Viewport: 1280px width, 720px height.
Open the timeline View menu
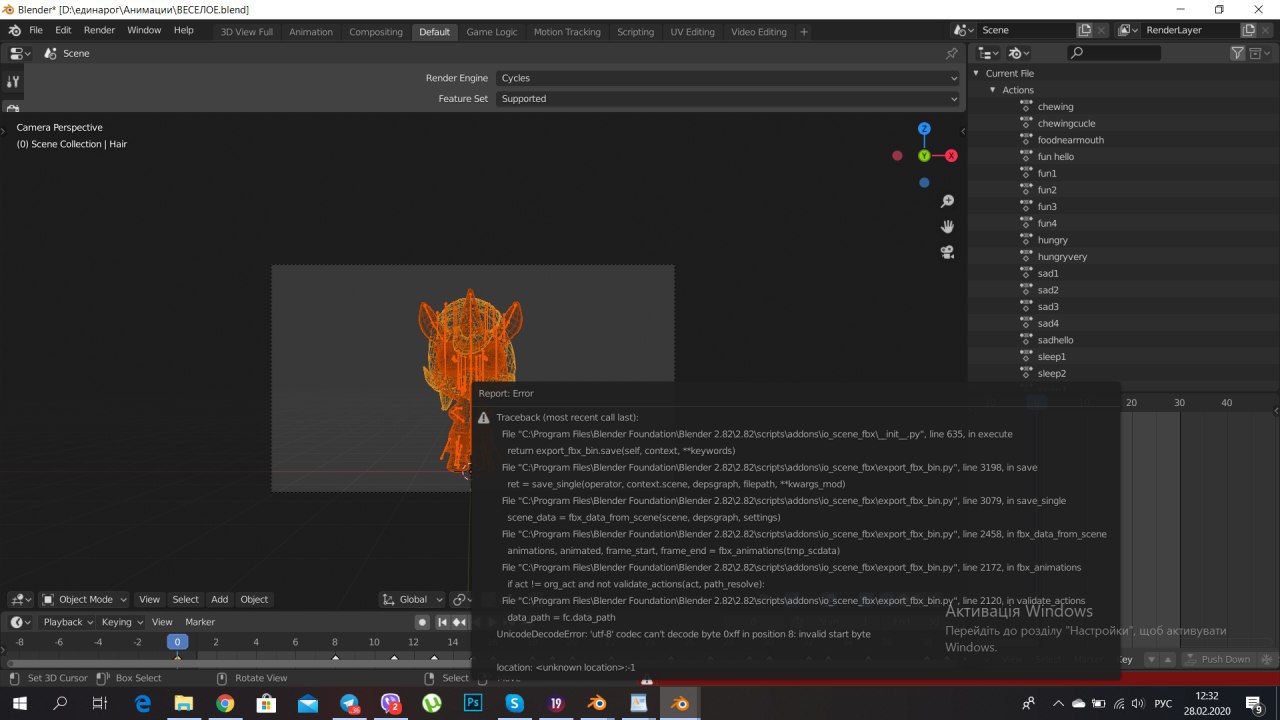tap(162, 622)
